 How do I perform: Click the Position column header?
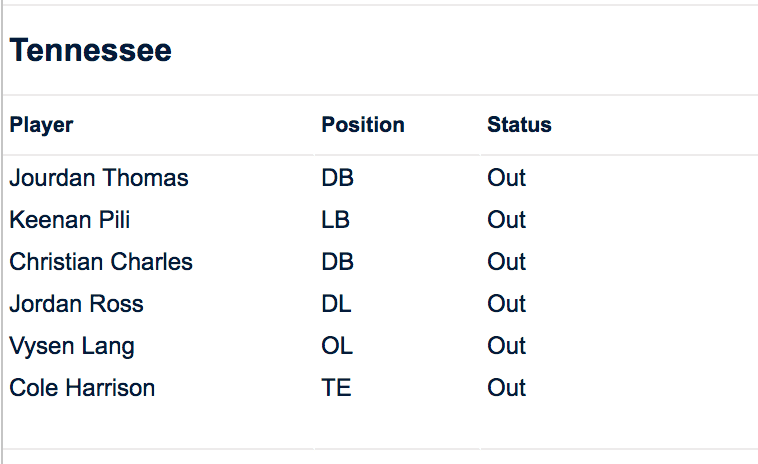(362, 125)
